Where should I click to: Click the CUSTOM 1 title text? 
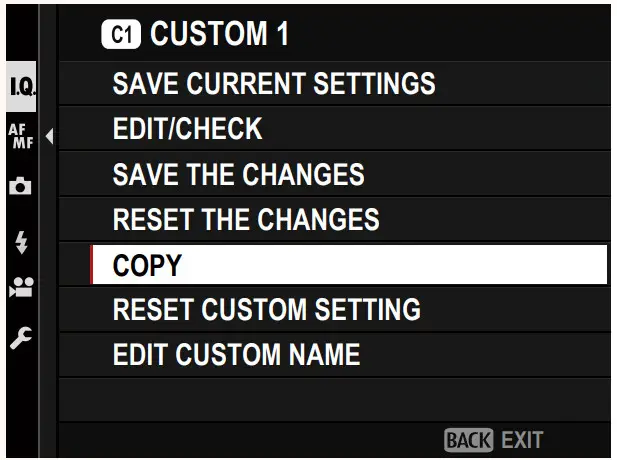click(x=219, y=36)
